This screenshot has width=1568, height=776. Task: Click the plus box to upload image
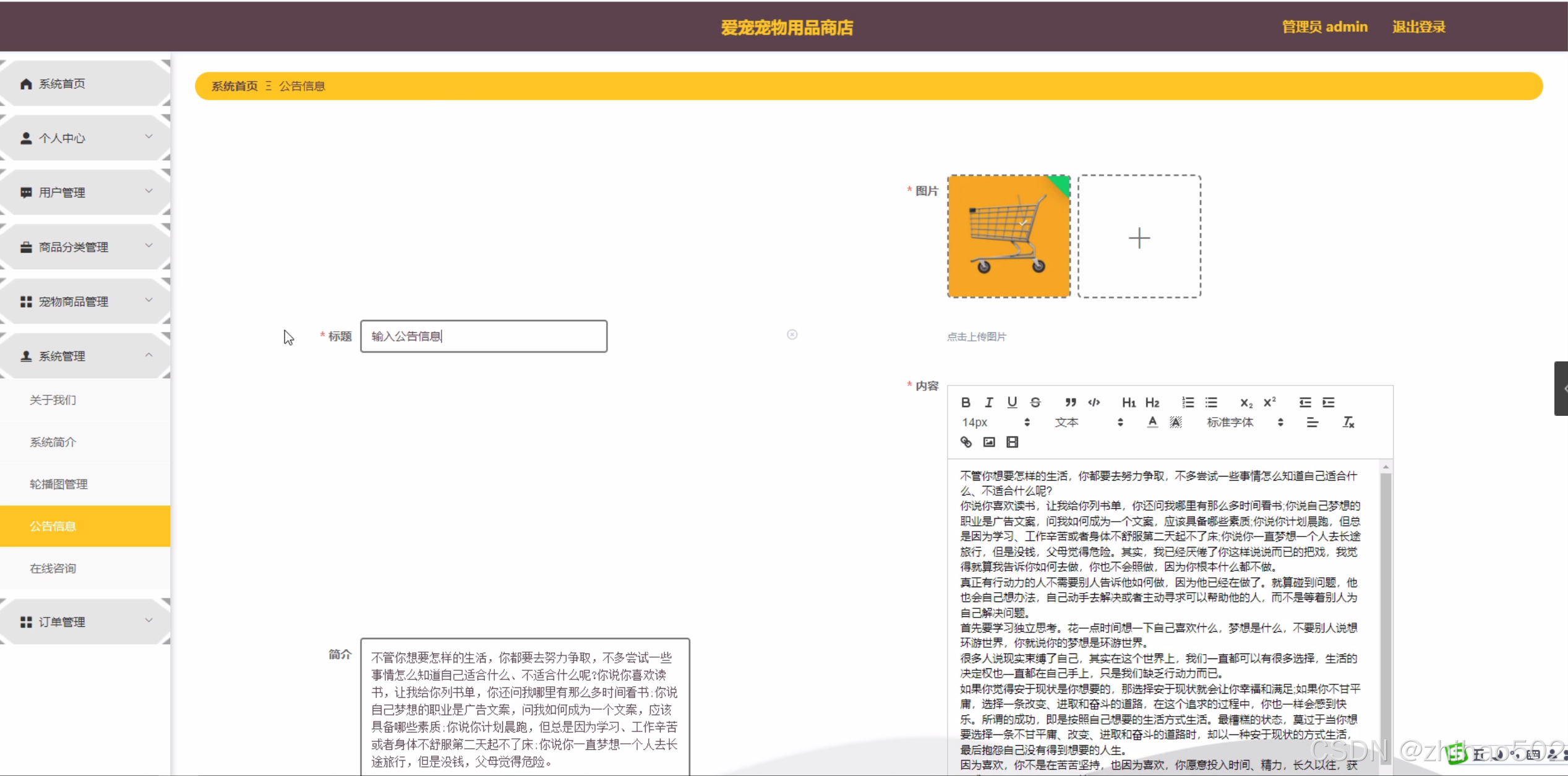tap(1139, 236)
